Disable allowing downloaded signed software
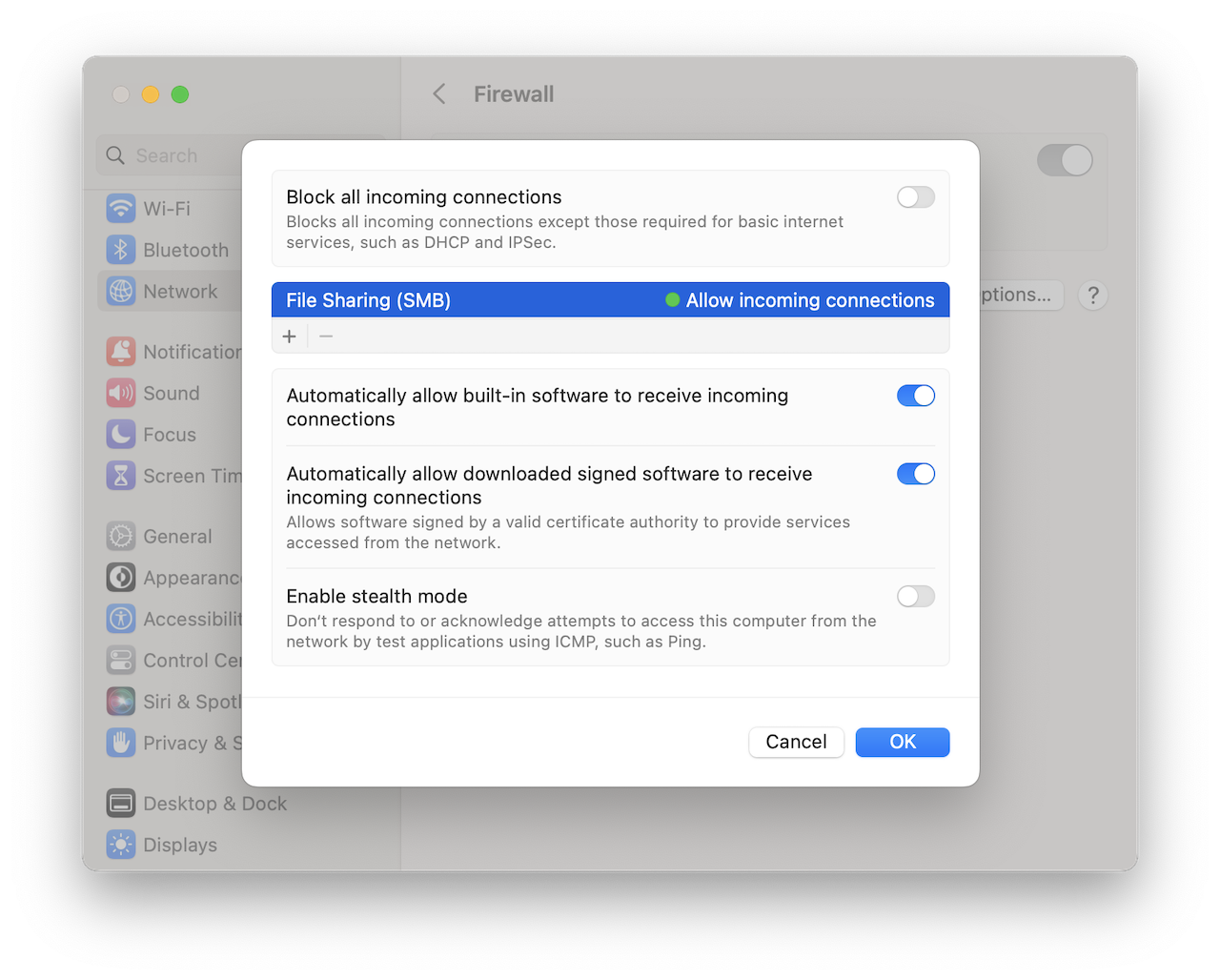The image size is (1220, 980). click(x=915, y=474)
